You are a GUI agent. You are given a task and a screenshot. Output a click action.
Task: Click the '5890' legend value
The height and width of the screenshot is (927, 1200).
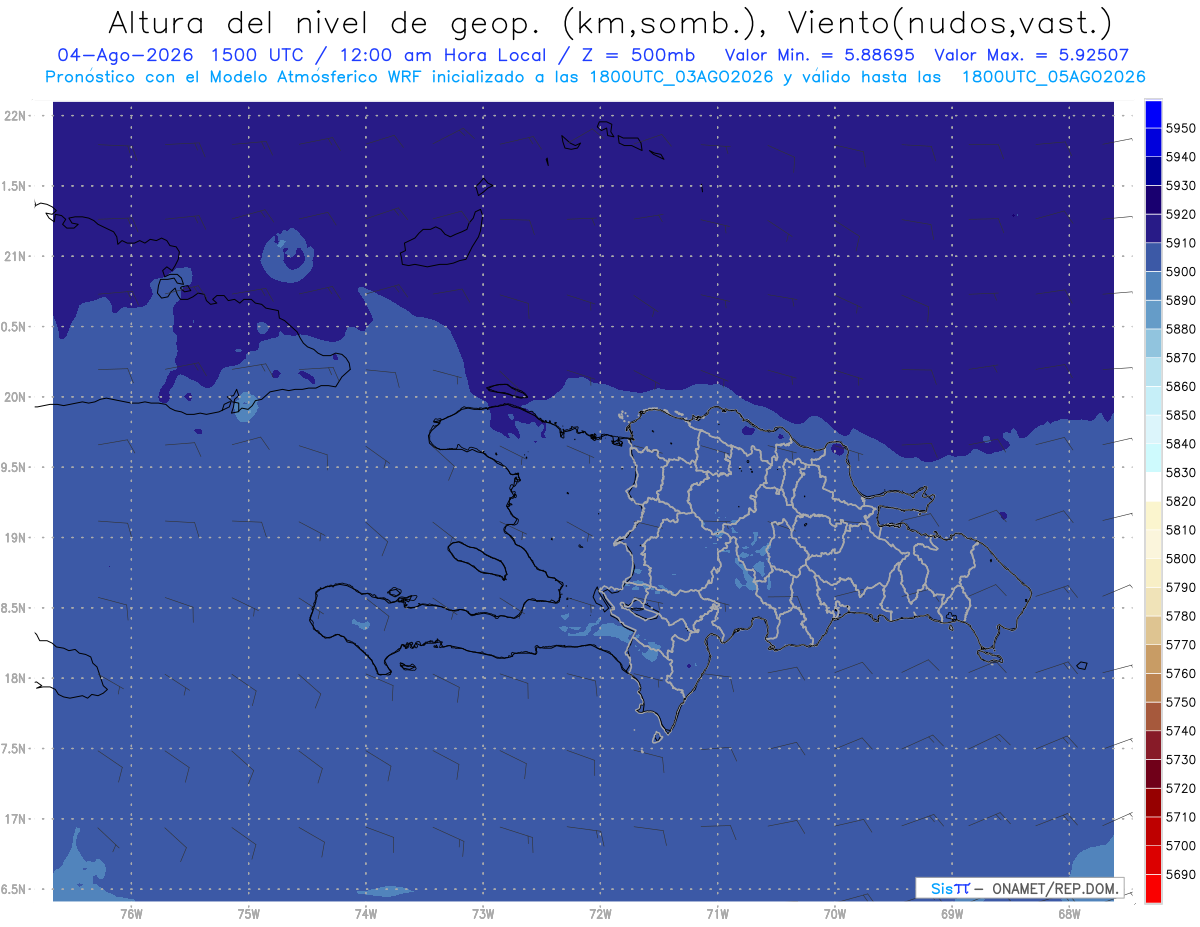pos(1181,300)
